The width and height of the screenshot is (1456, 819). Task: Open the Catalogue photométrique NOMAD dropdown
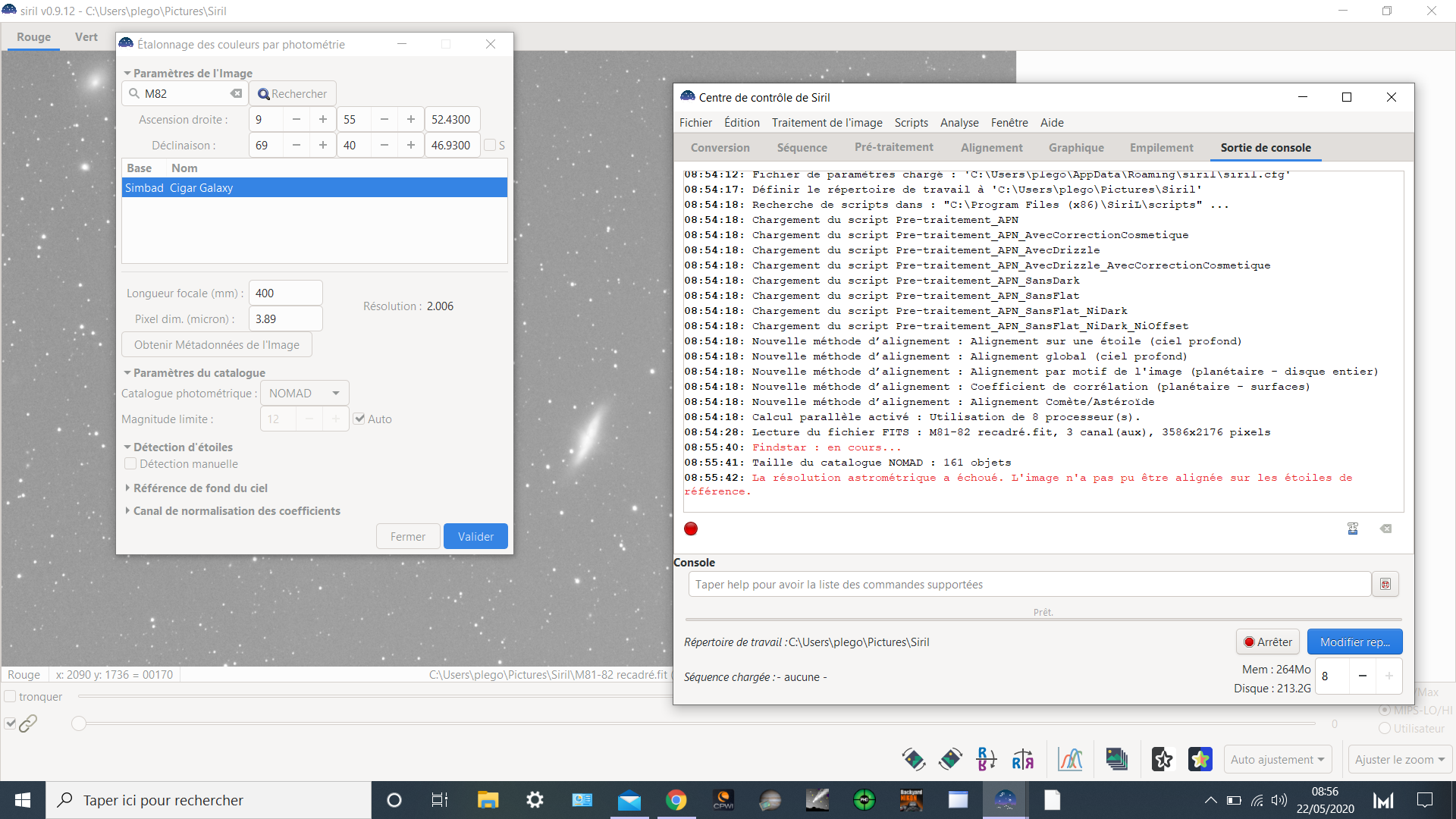click(304, 393)
